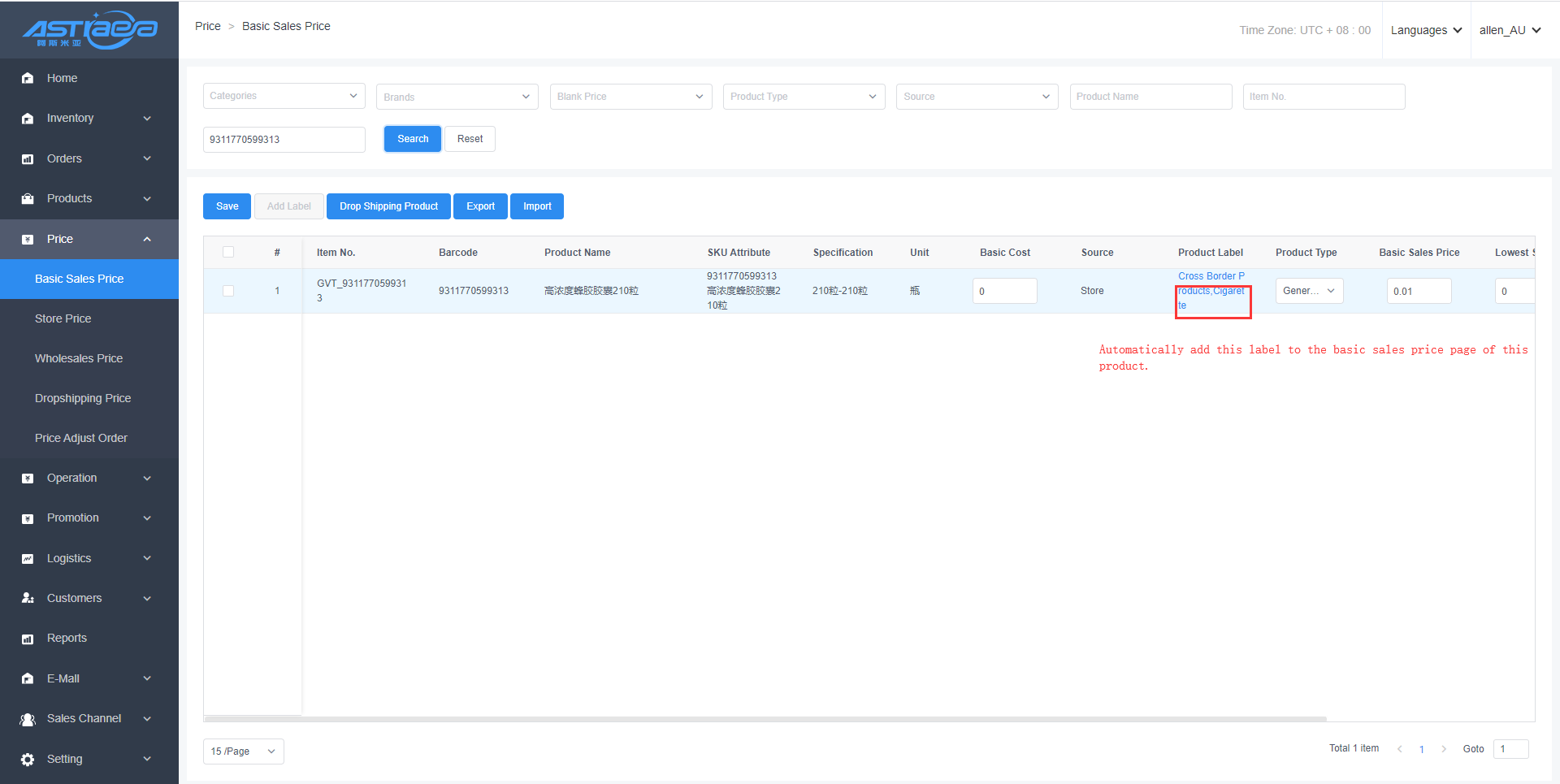This screenshot has height=784, width=1560.
Task: Click the Setting gear icon
Action: tap(28, 760)
